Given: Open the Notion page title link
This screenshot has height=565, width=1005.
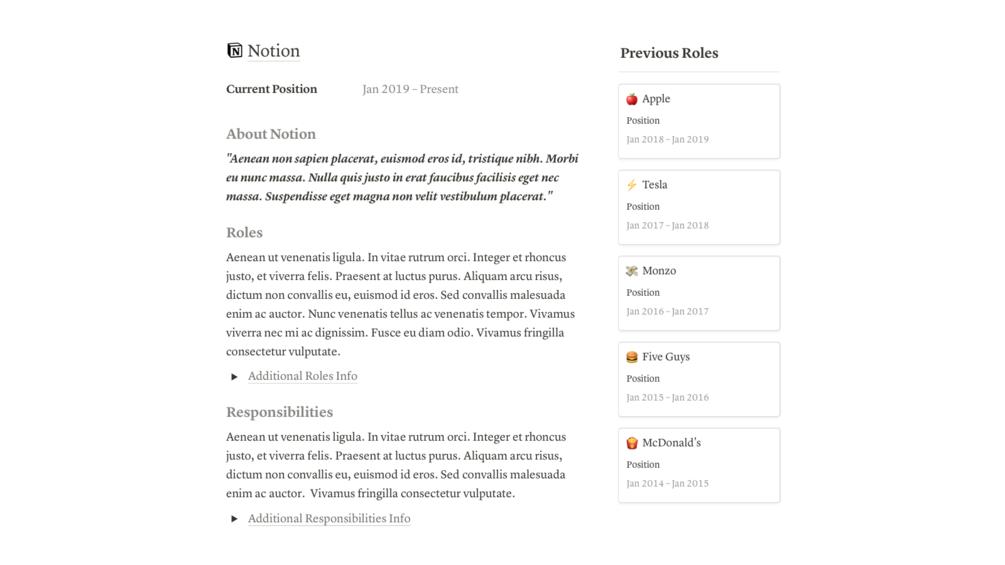Looking at the screenshot, I should 274,51.
